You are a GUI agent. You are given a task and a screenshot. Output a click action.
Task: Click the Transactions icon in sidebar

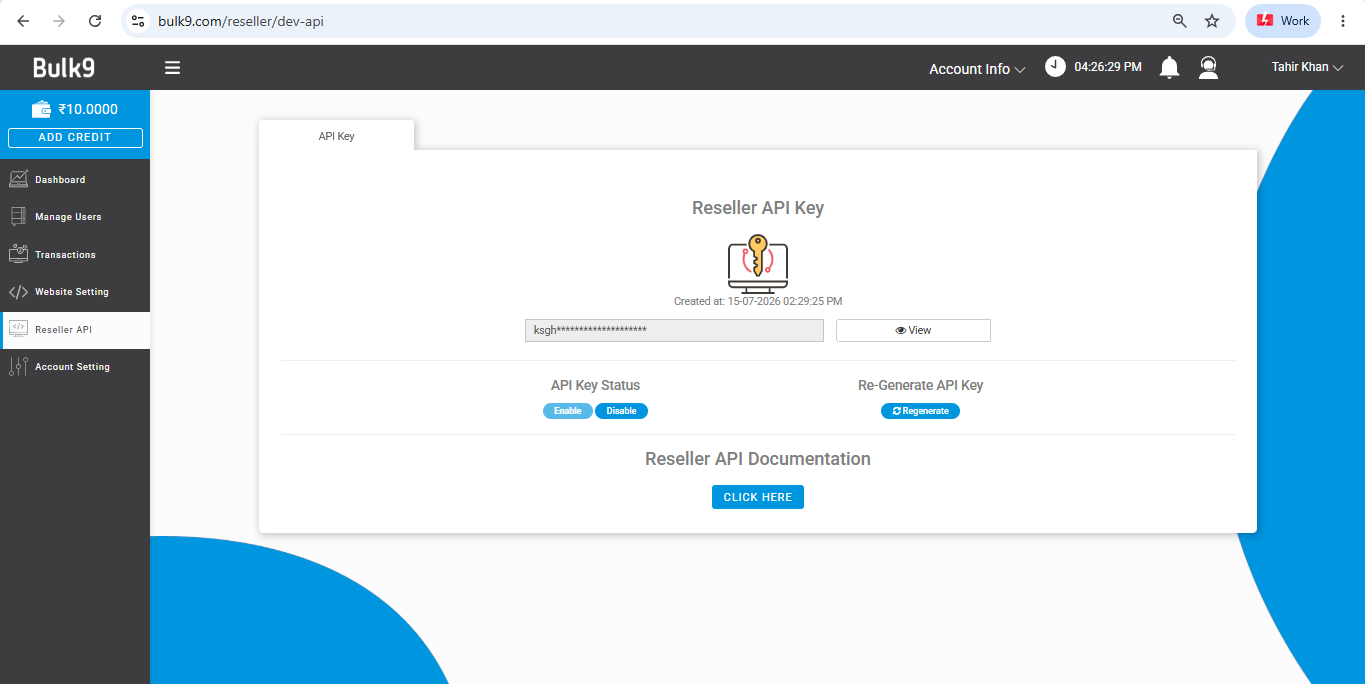click(x=18, y=254)
